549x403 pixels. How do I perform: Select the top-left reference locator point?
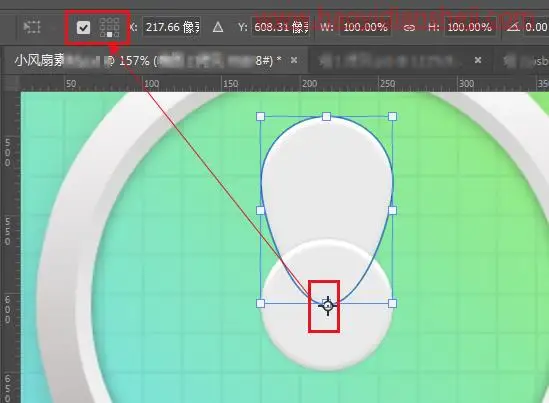(x=102, y=20)
